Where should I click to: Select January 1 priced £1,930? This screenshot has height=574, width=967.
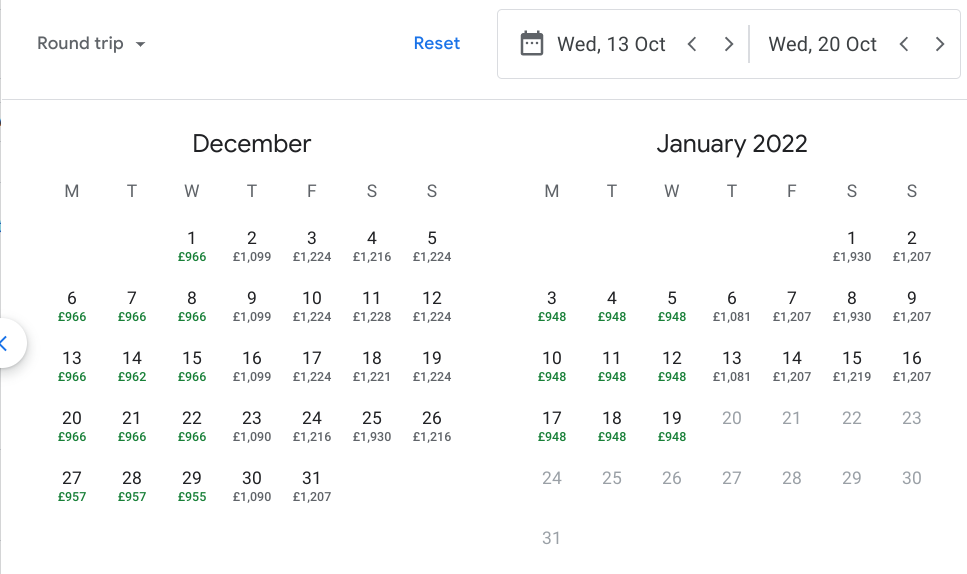point(852,246)
